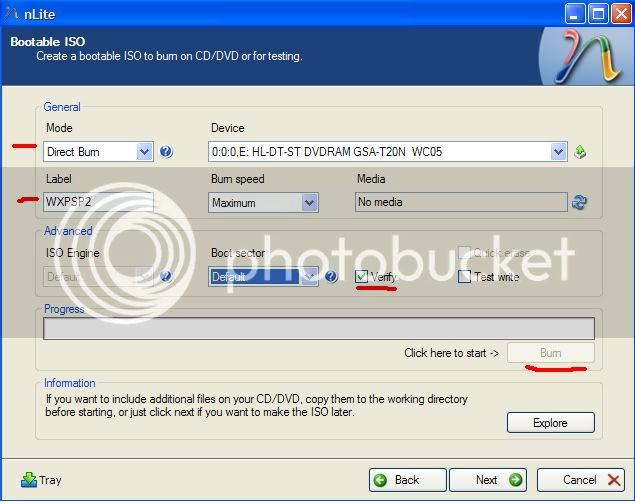Open the Burn speed dropdown
635x504 pixels.
point(263,203)
